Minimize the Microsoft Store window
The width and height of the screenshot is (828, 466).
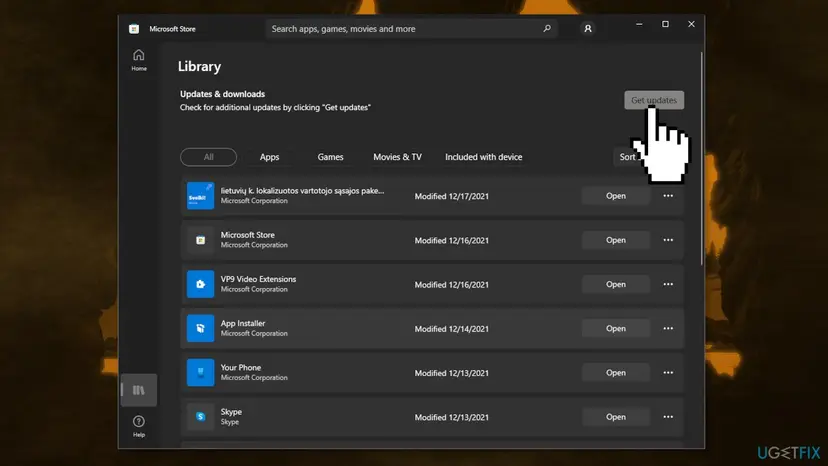coord(639,24)
